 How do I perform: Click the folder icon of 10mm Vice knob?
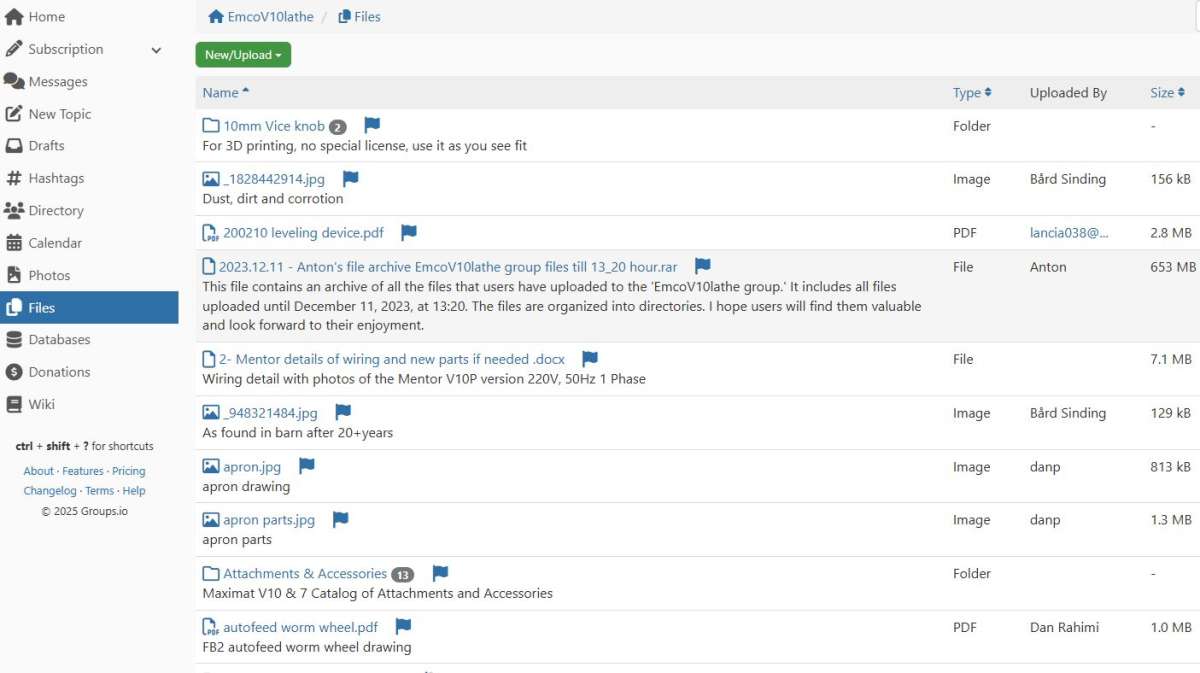point(211,126)
